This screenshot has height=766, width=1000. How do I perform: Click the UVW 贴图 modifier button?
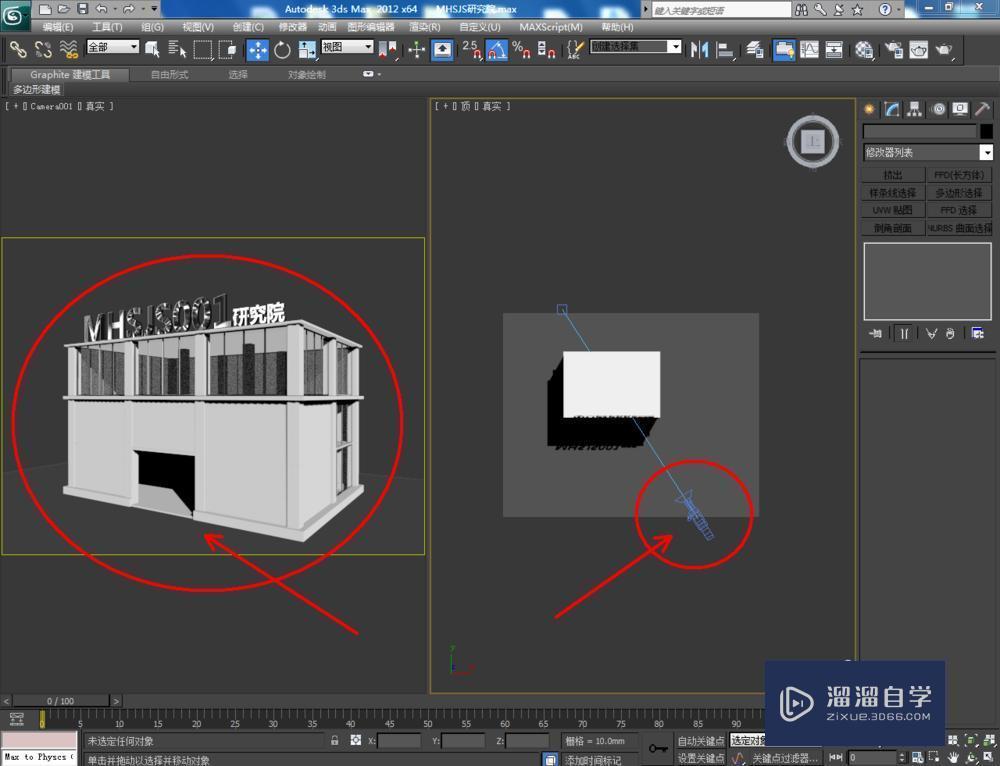click(x=892, y=210)
